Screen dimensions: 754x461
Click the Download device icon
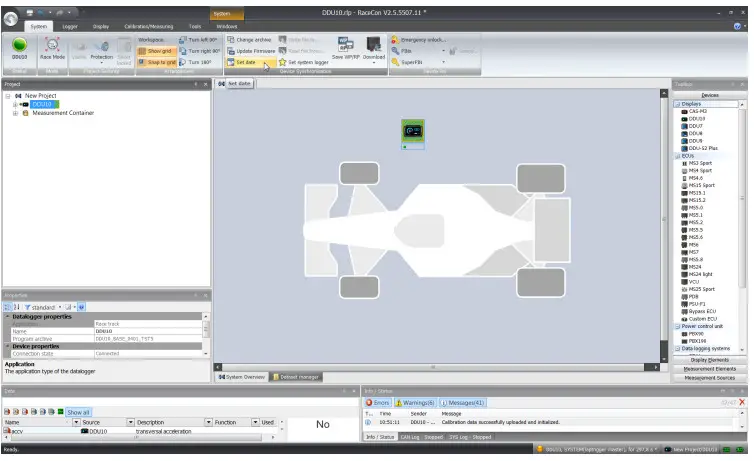[x=374, y=45]
